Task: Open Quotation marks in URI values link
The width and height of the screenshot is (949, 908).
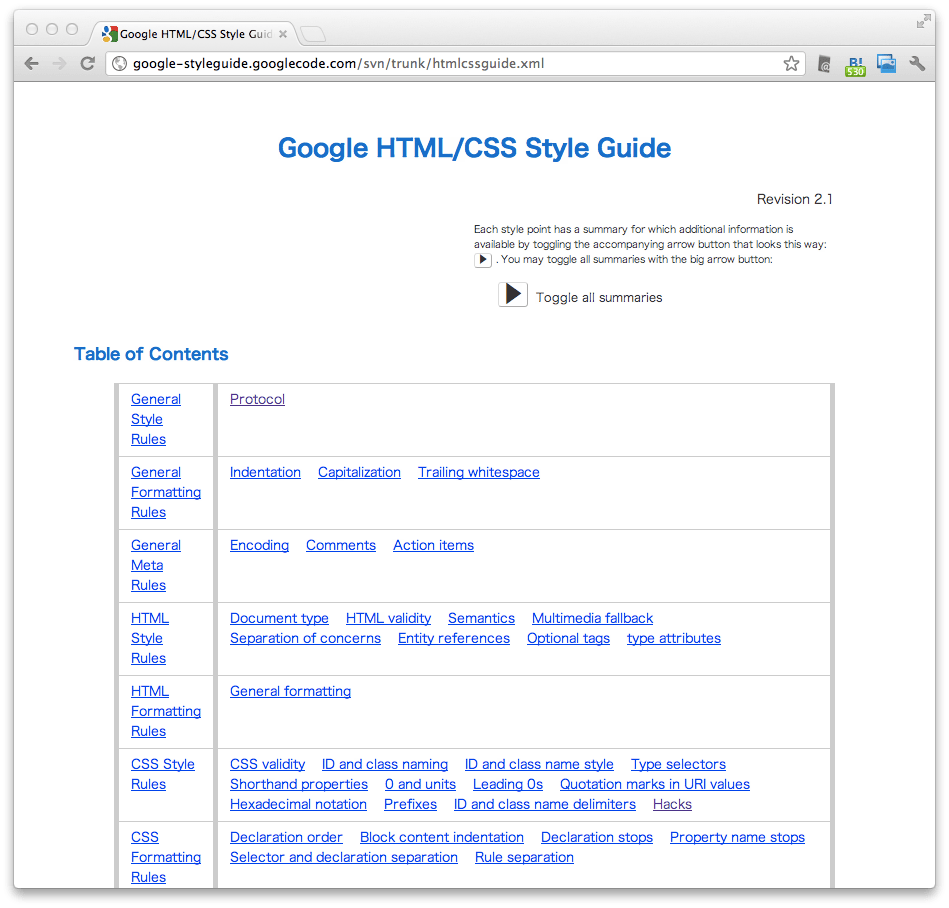Action: 655,784
